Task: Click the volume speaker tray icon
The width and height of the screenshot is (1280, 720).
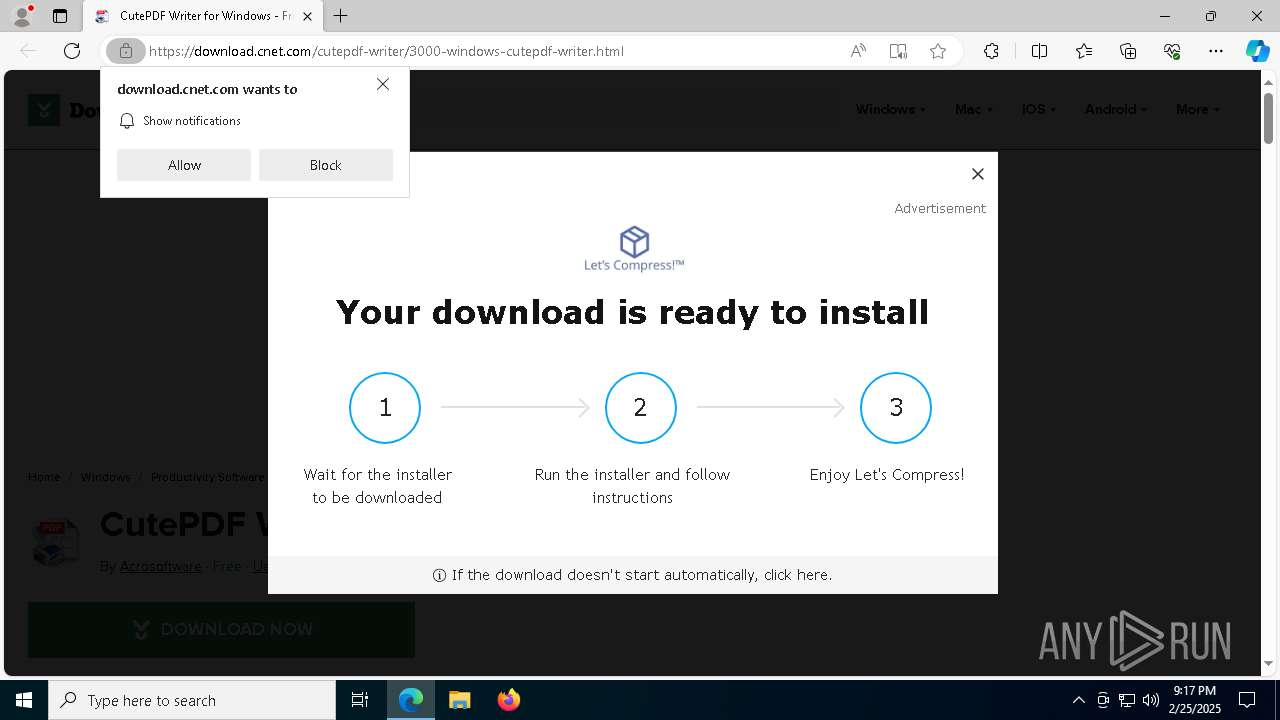Action: tap(1151, 700)
